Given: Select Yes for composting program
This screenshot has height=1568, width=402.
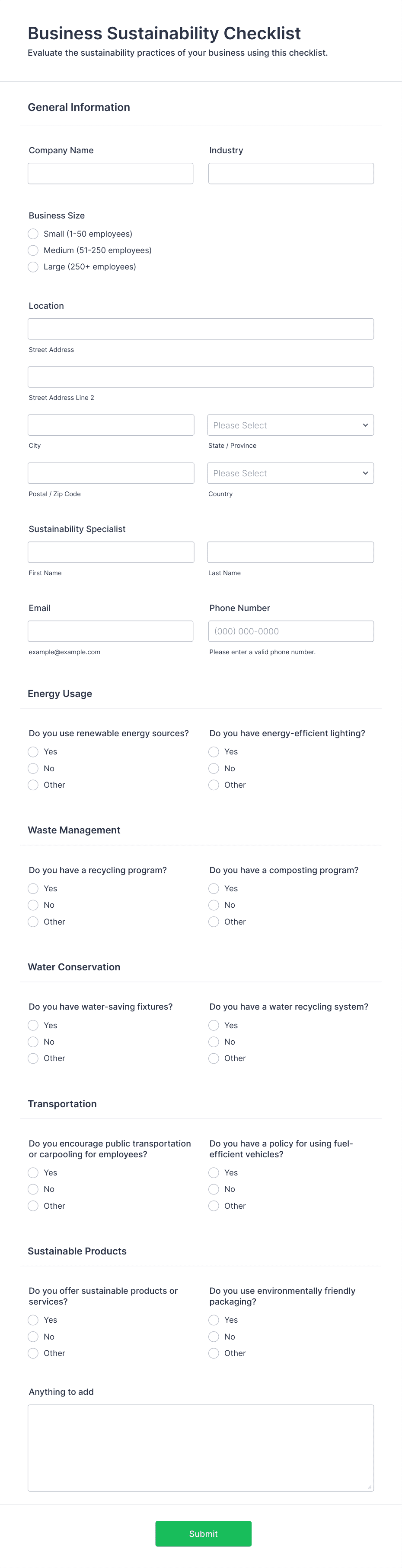Looking at the screenshot, I should [213, 889].
